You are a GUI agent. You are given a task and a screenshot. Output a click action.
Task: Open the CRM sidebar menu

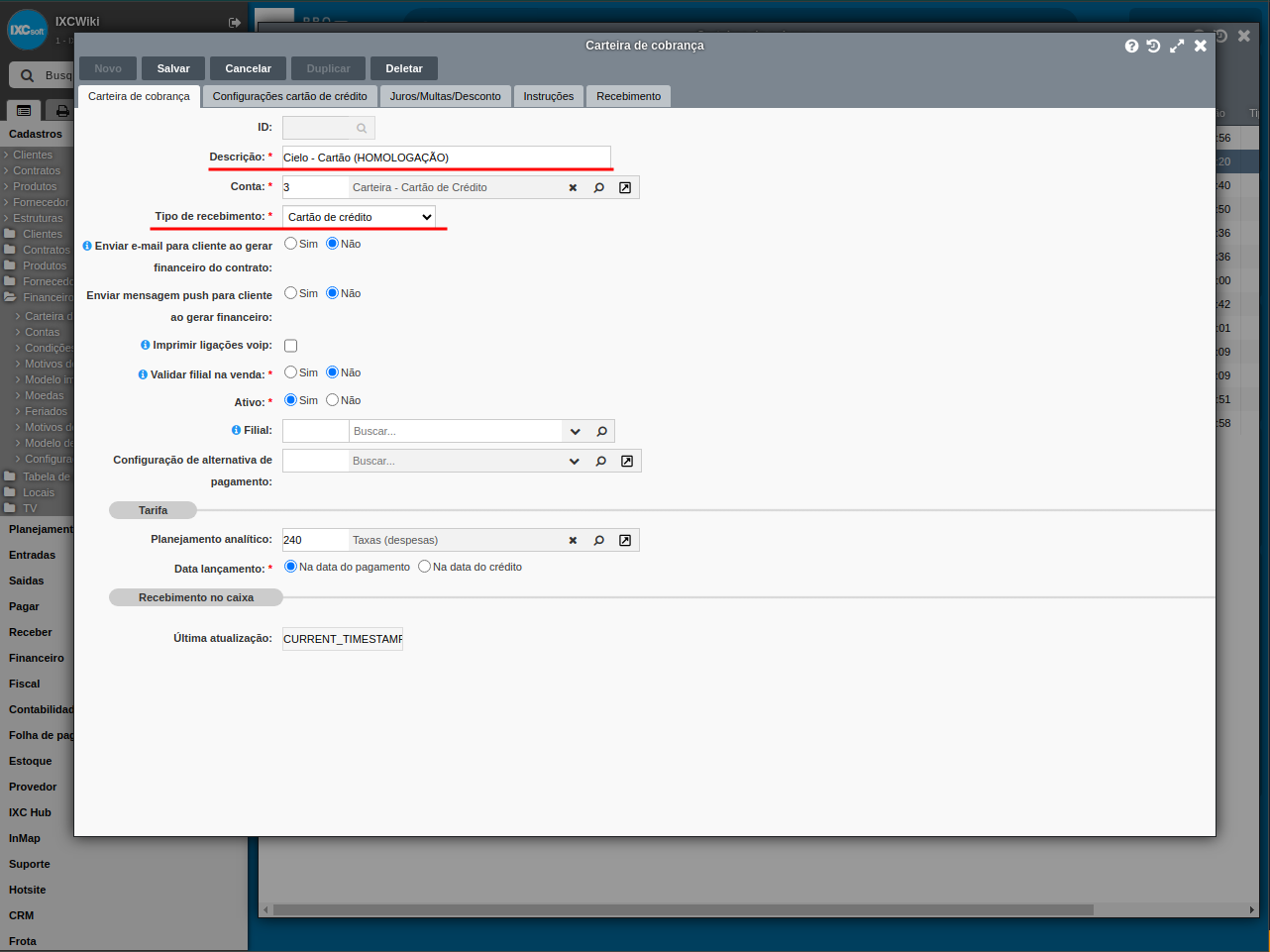[22, 915]
